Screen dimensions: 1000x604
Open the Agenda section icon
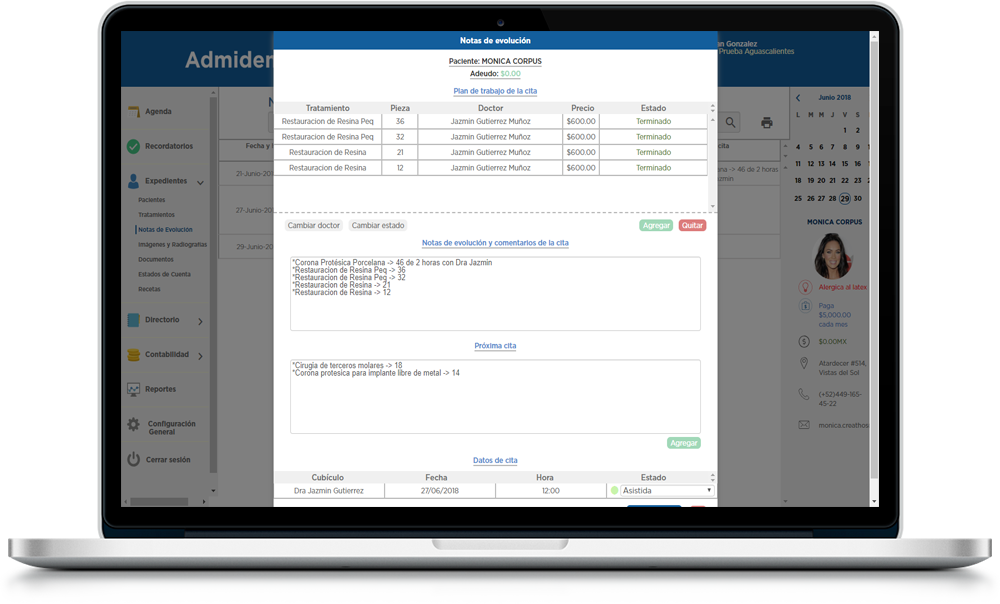(133, 112)
